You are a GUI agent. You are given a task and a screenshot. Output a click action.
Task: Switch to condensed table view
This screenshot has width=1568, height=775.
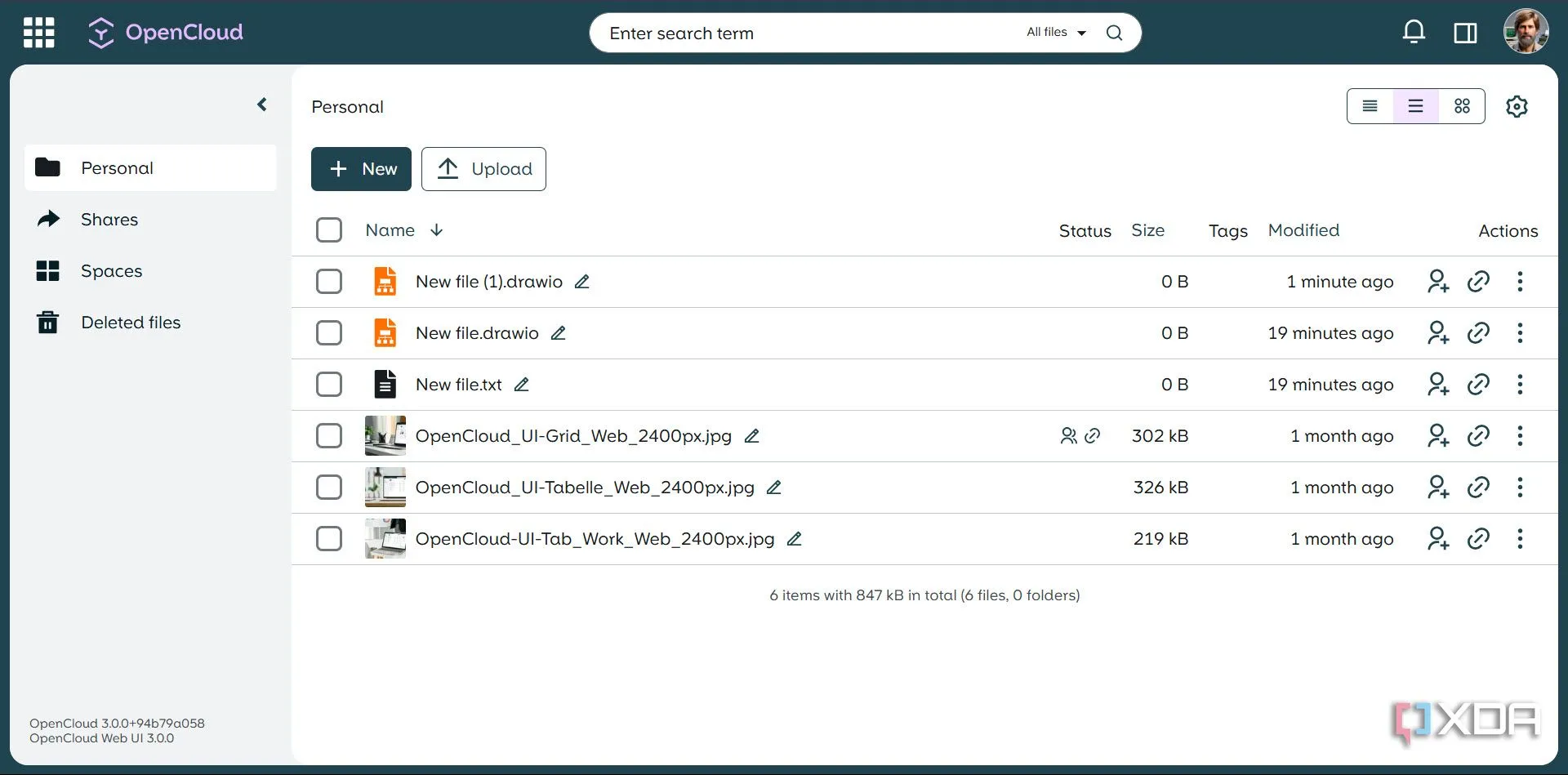(1370, 106)
